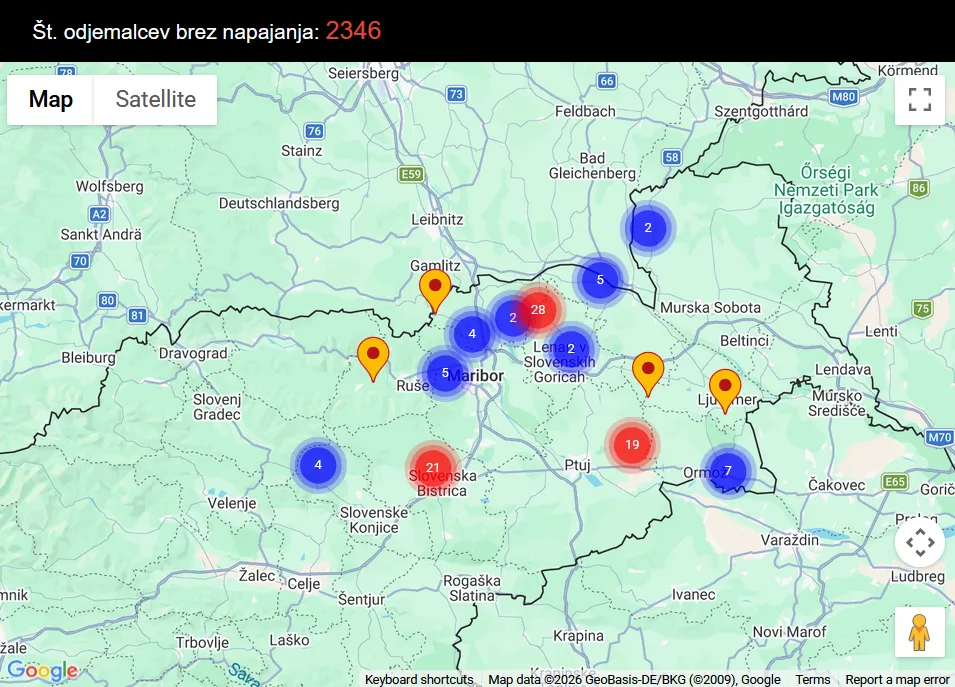This screenshot has width=955, height=687.
Task: Open Keyboard shortcuts info
Action: pyautogui.click(x=419, y=679)
